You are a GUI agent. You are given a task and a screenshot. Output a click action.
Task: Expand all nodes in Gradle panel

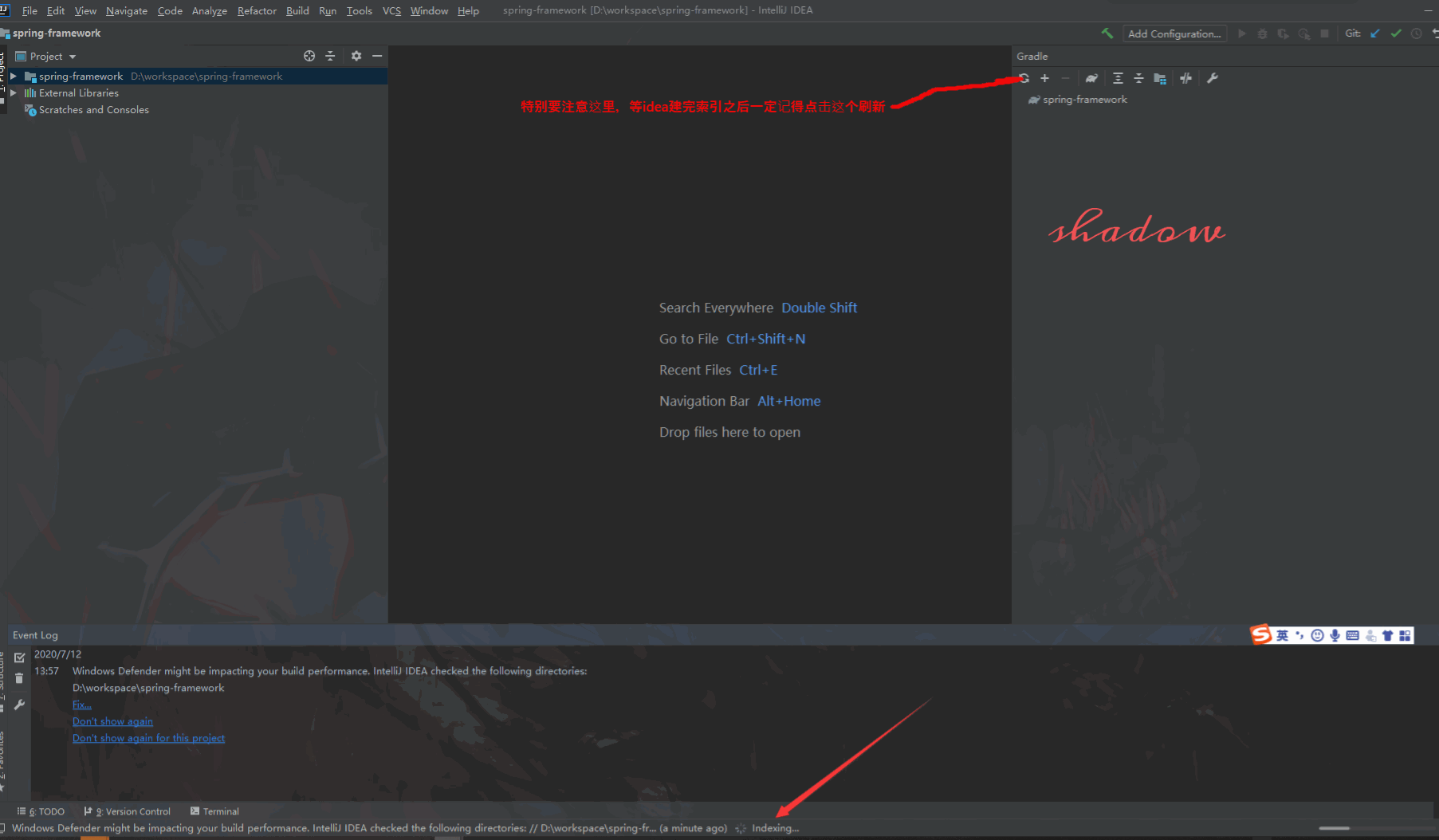[1118, 78]
